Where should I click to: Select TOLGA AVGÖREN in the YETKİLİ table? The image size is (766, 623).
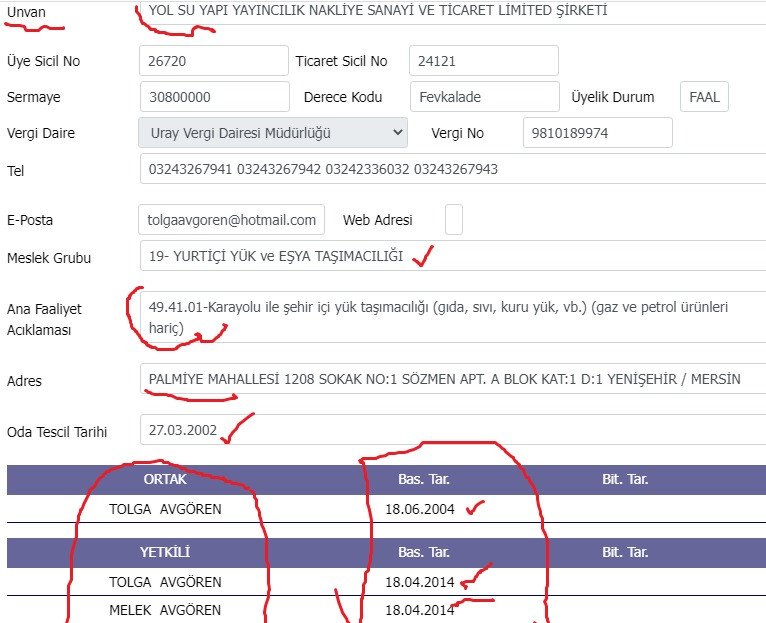(x=165, y=582)
